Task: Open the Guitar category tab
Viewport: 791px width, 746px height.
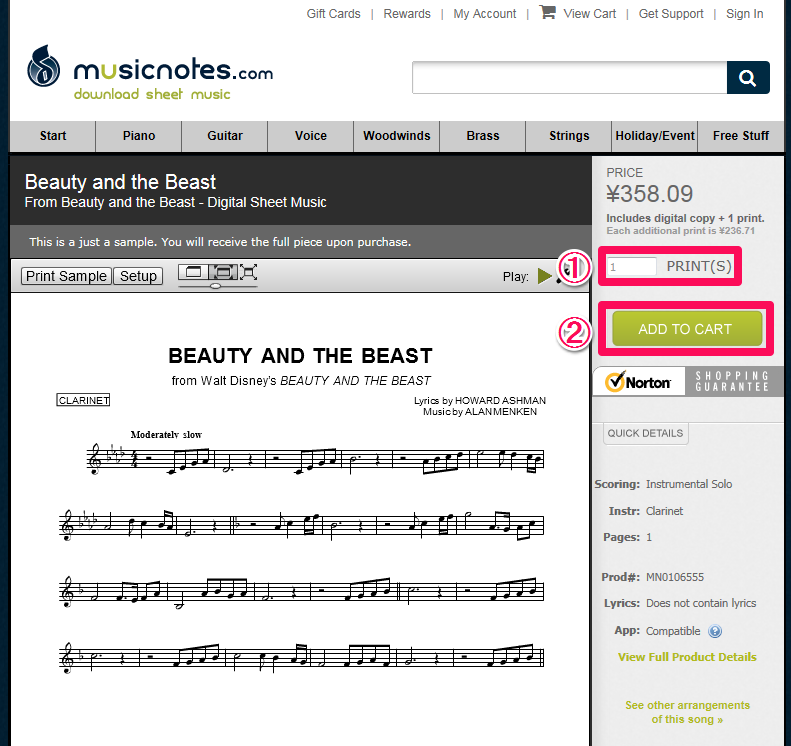Action: pos(224,136)
